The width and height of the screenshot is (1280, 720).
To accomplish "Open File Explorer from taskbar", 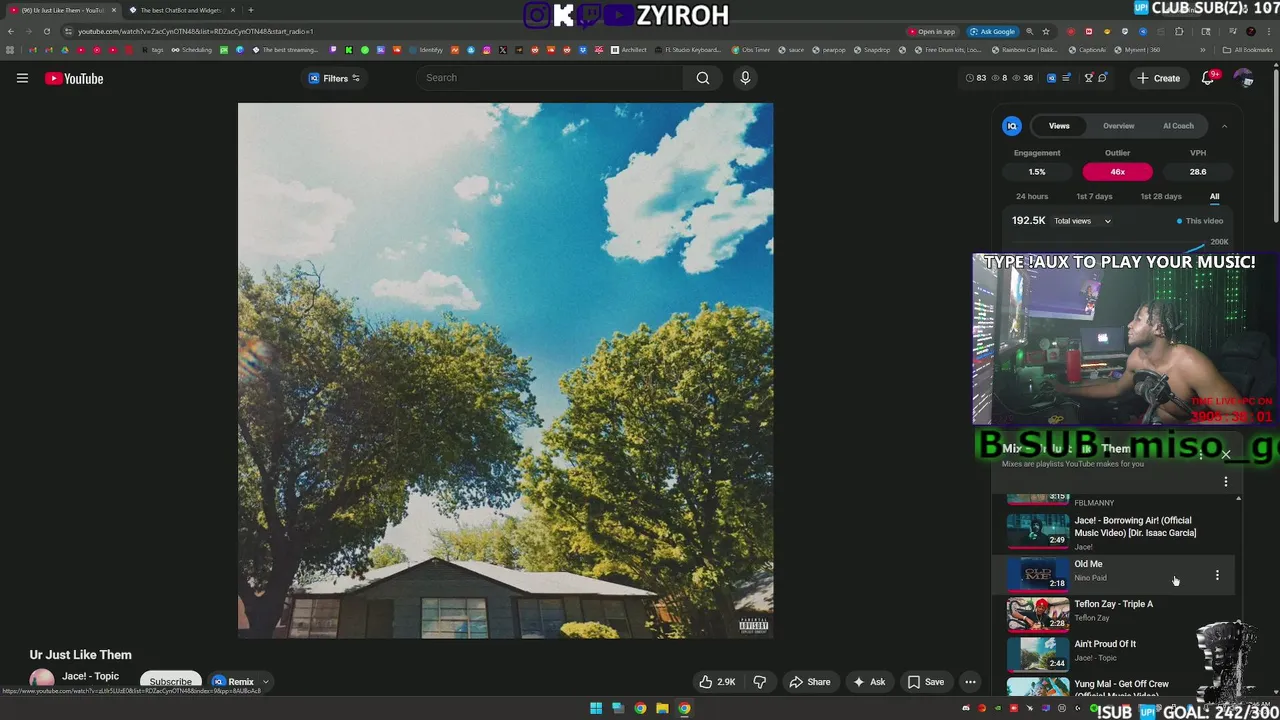I will click(662, 709).
